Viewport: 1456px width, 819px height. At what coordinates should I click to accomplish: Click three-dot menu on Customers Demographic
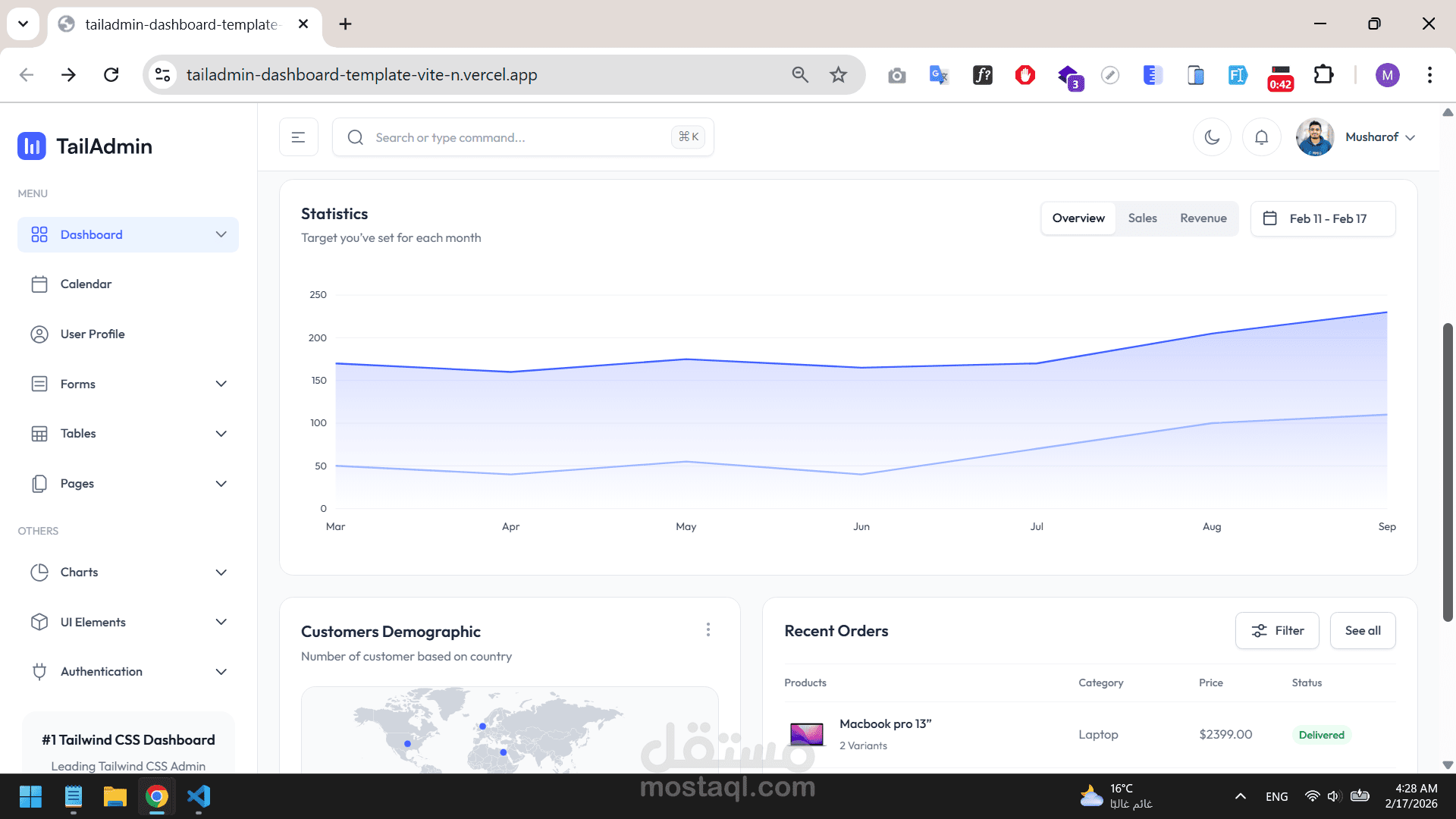708,630
